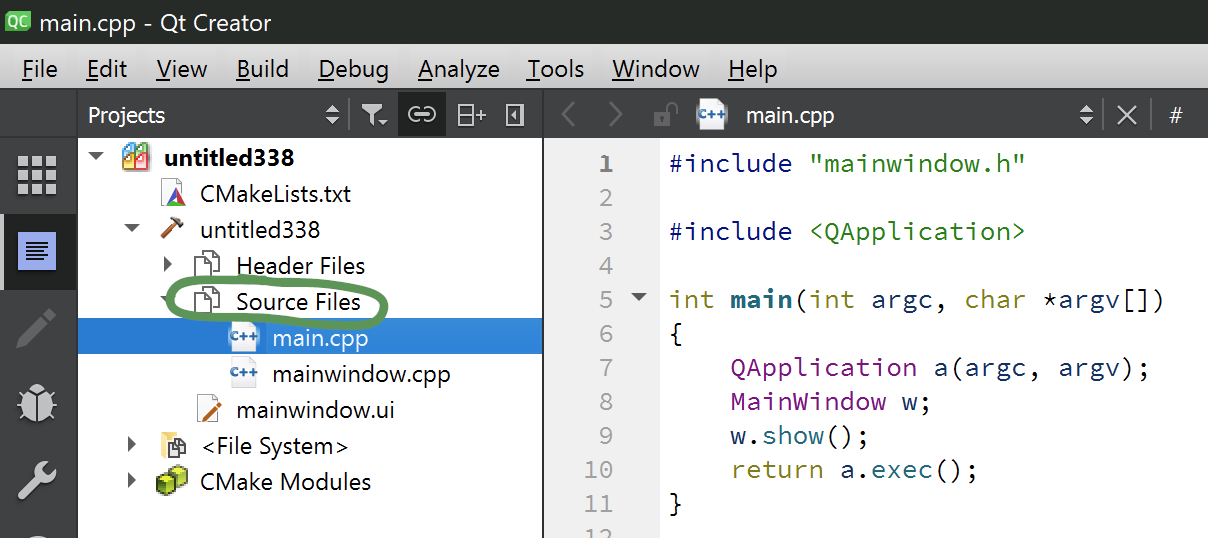Select mainwindow.cpp in project tree
The image size is (1208, 538).
[360, 375]
